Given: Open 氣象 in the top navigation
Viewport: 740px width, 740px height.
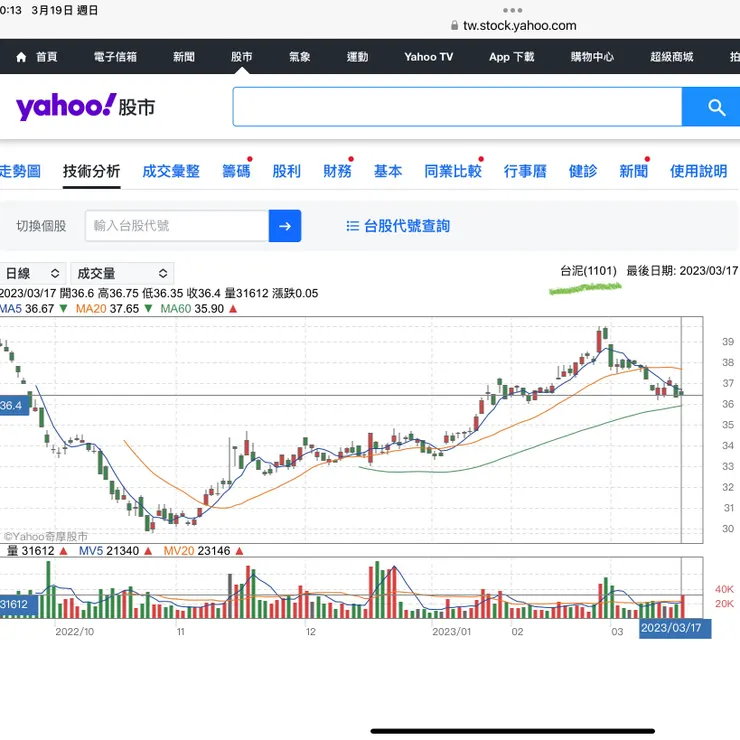Looking at the screenshot, I should click(x=300, y=57).
